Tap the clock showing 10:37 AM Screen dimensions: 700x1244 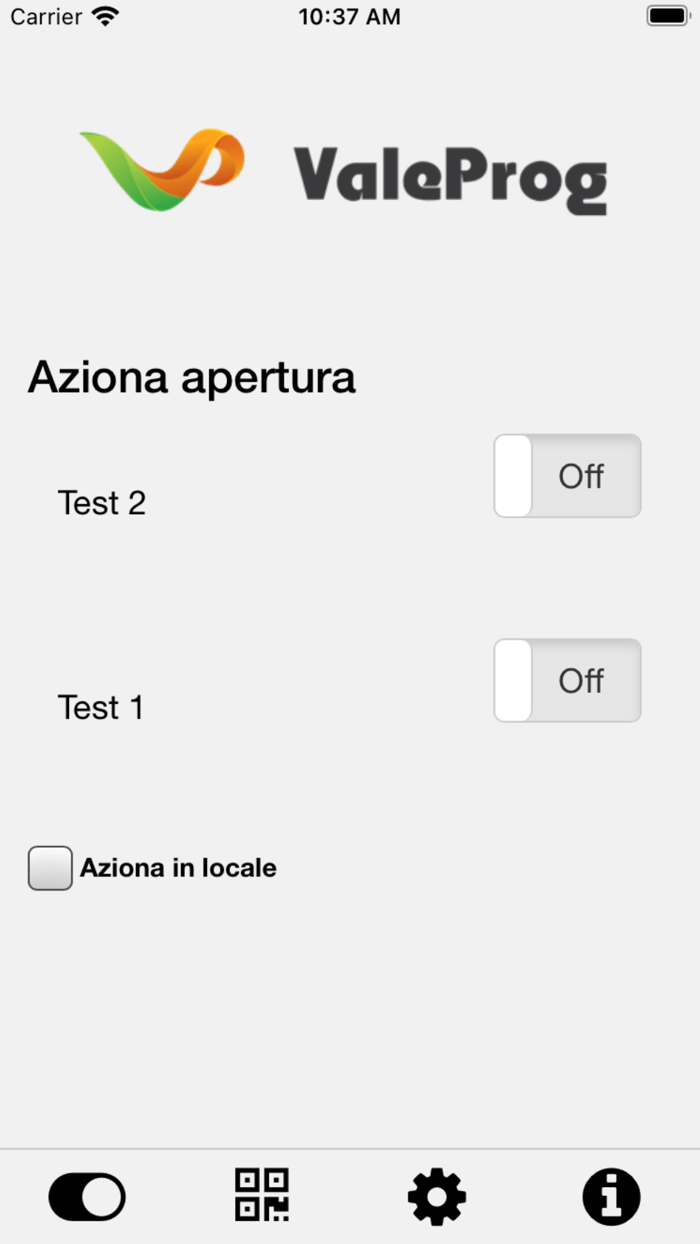[x=349, y=15]
